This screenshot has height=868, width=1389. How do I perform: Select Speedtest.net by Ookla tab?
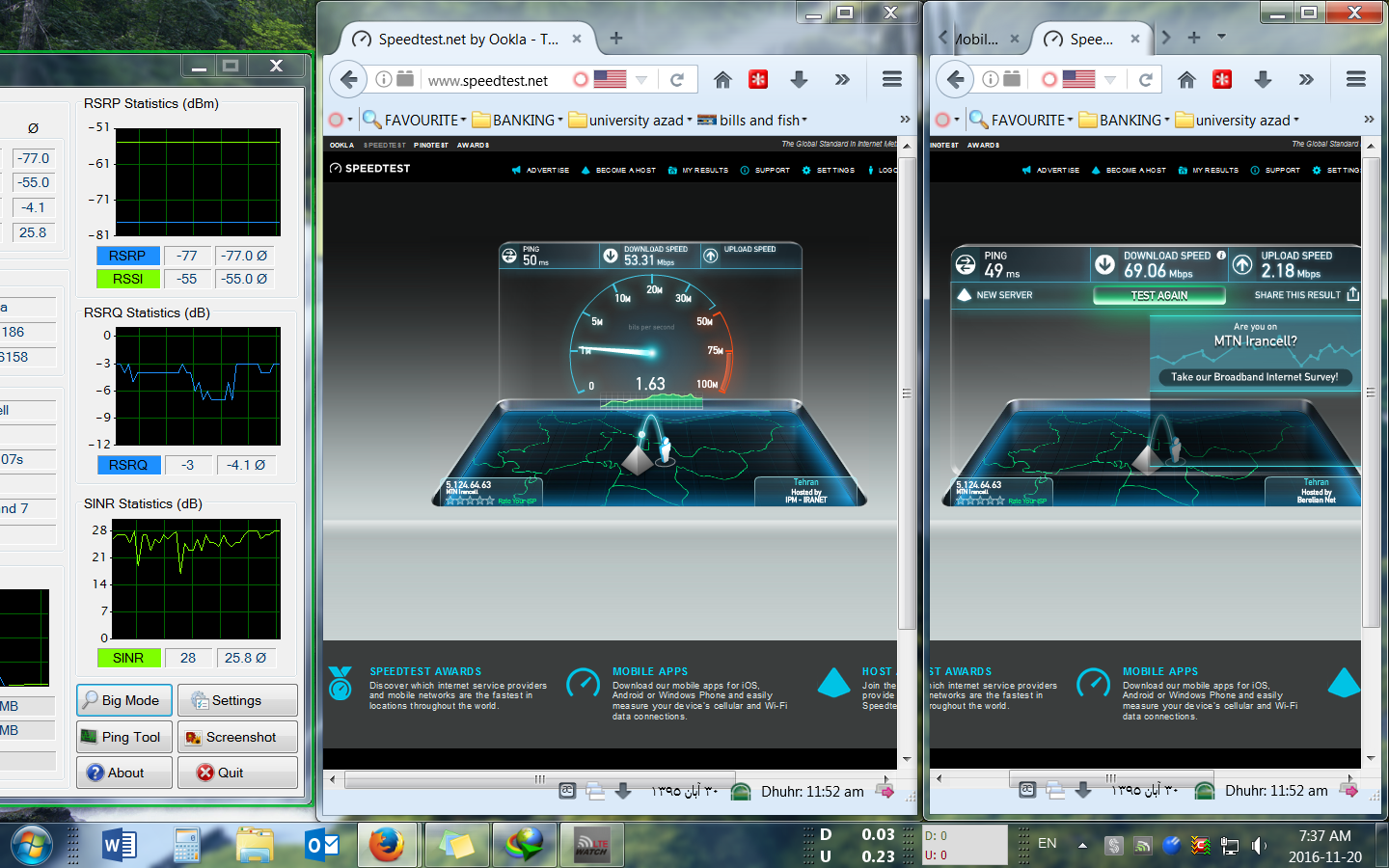coord(467,40)
